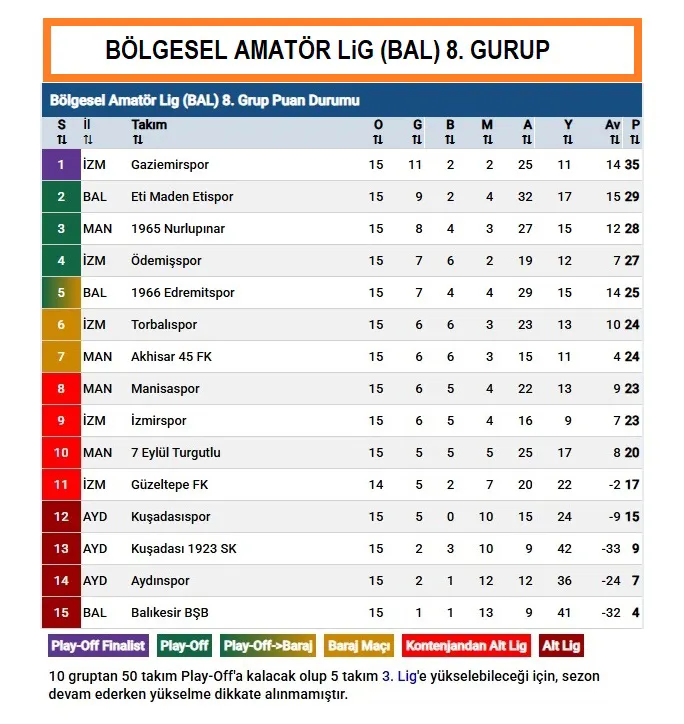Click the gold Baraj Maçı legend badge
This screenshot has width=684, height=724.
click(x=359, y=646)
